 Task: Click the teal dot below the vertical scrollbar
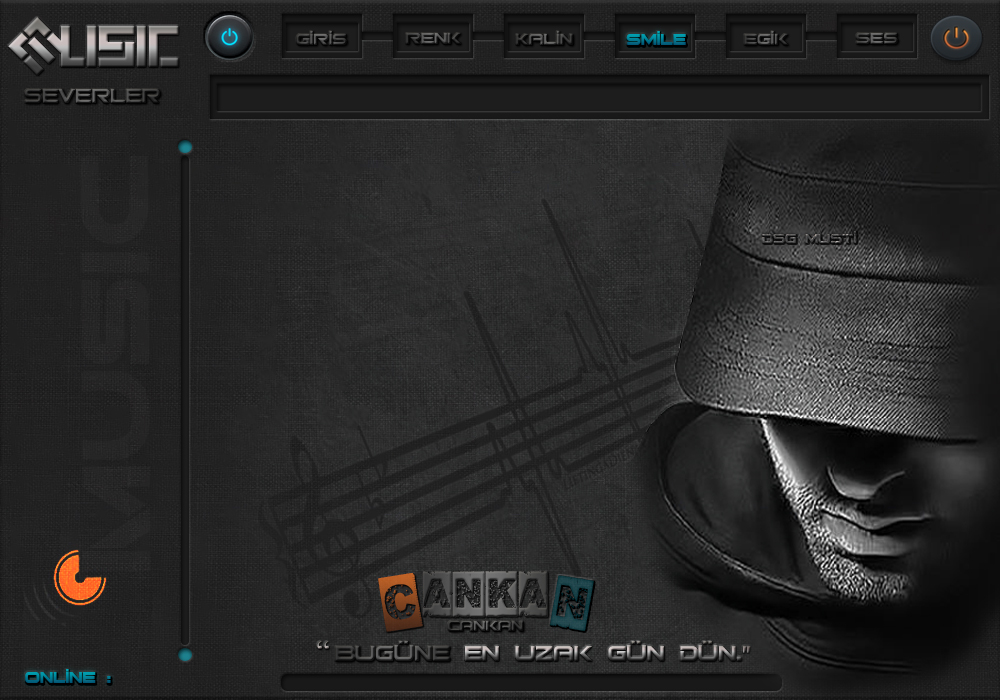tap(185, 655)
